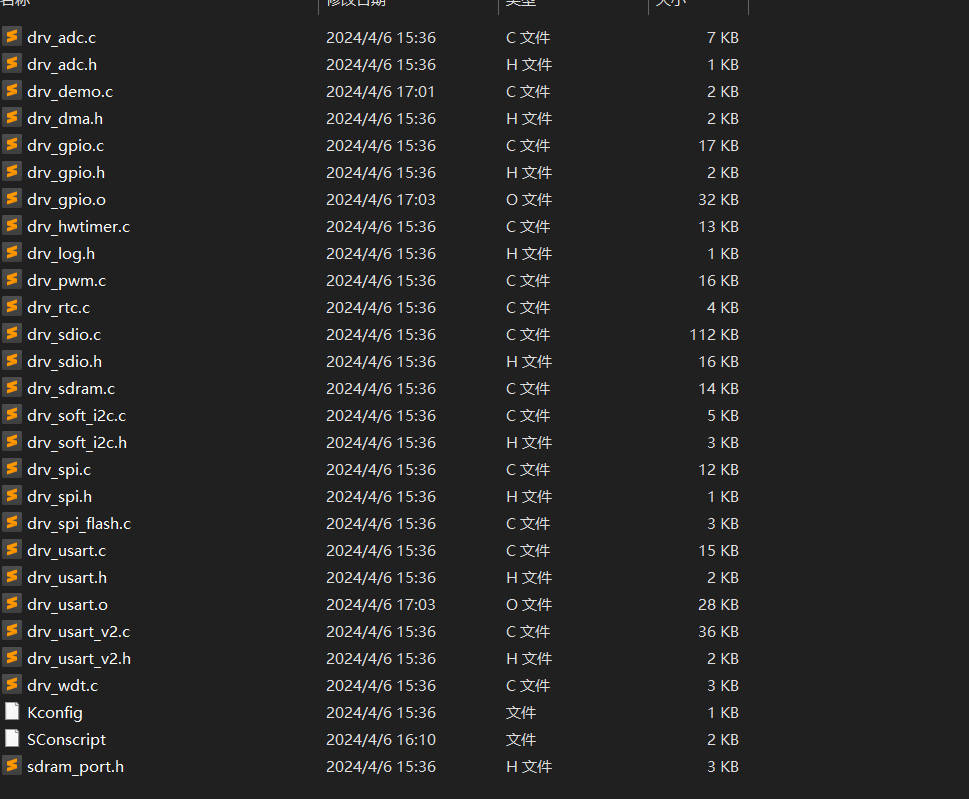Click the 17 KB size of drv_gpio.c

(718, 145)
